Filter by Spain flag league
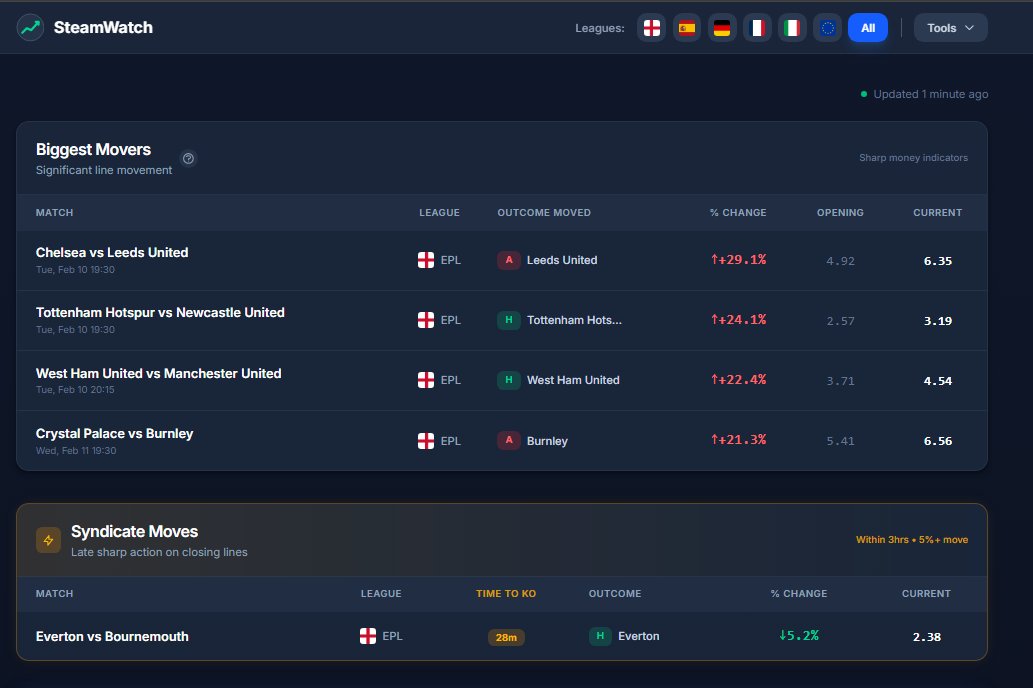 tap(686, 28)
